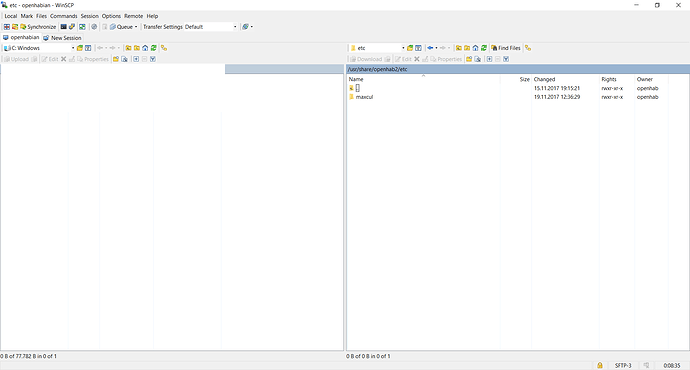Refresh the remote panel
Viewport: 690px width, 370px height.
[x=484, y=48]
